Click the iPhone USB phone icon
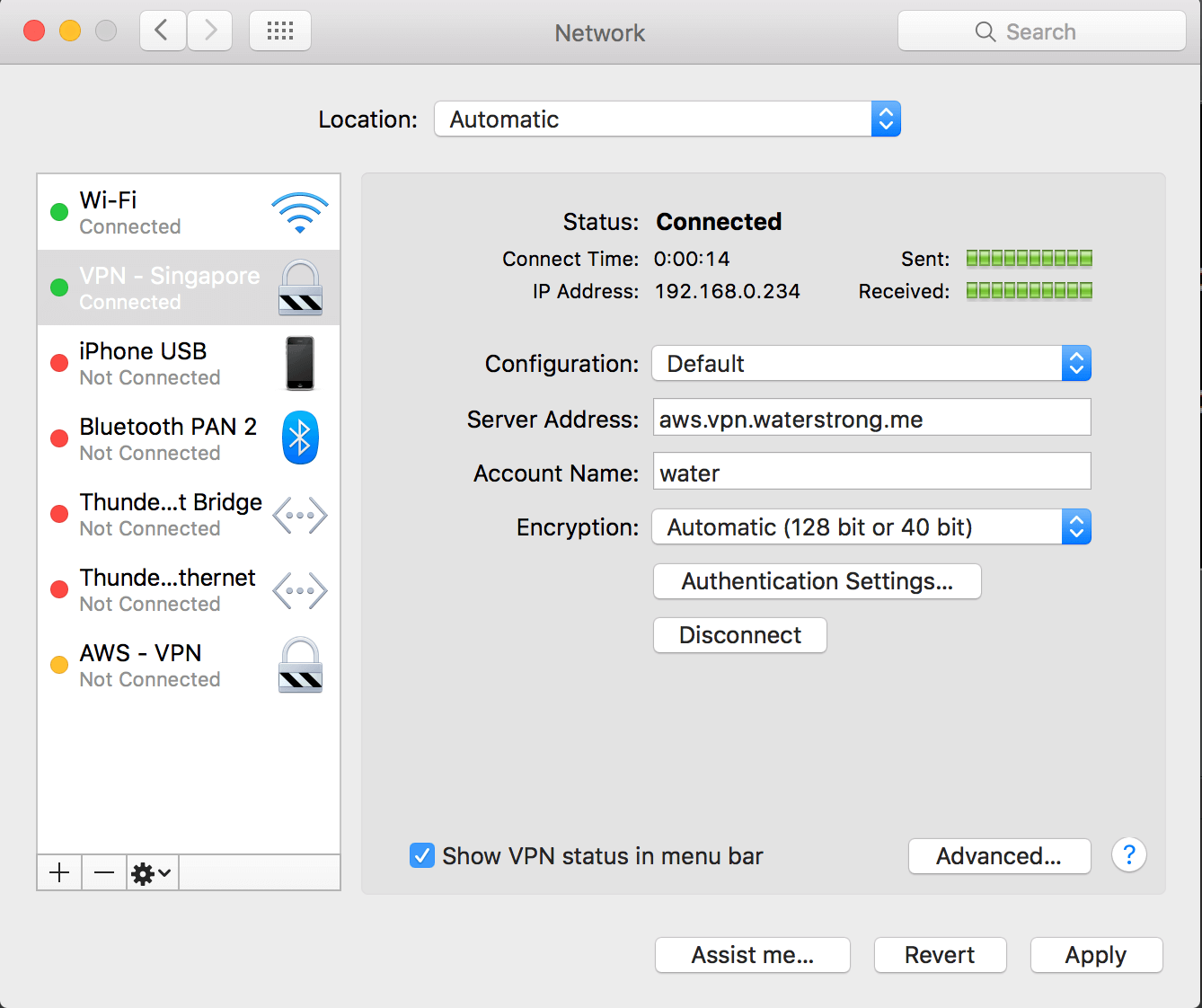This screenshot has height=1008, width=1202. click(300, 363)
